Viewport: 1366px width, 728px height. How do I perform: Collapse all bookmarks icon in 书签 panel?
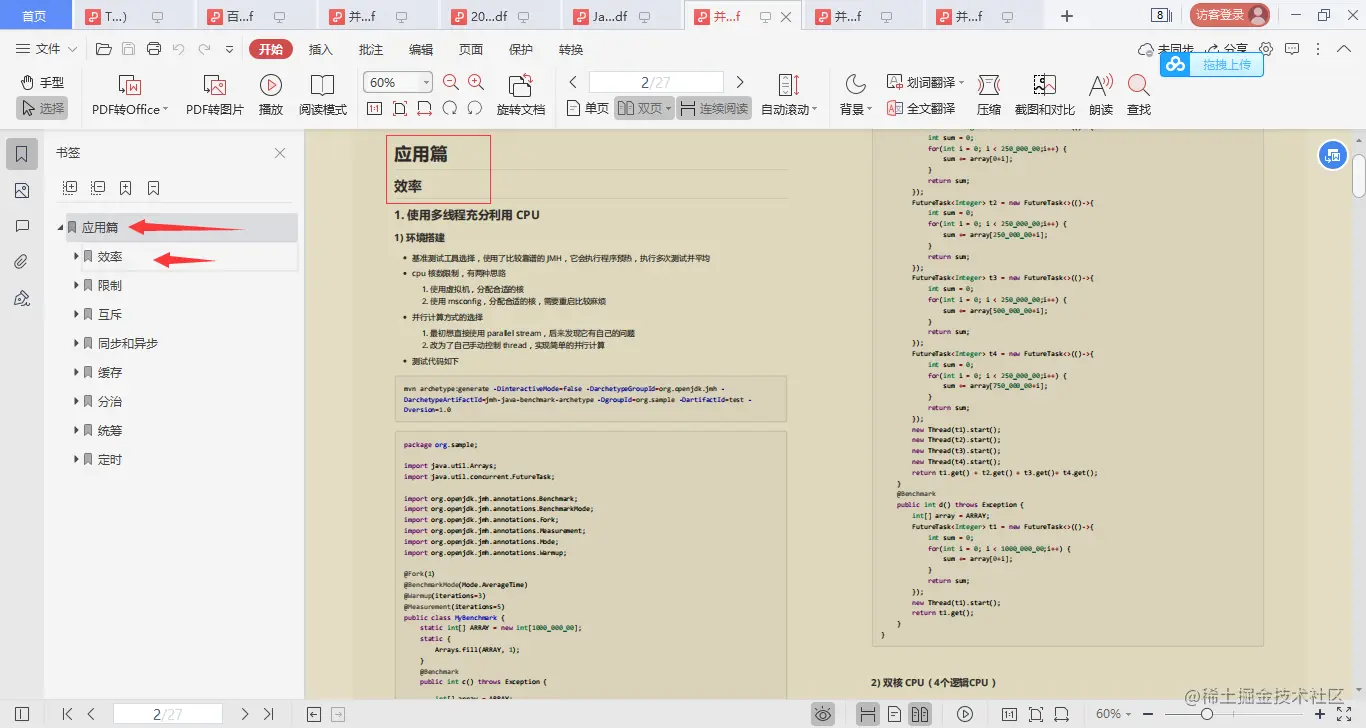point(98,188)
